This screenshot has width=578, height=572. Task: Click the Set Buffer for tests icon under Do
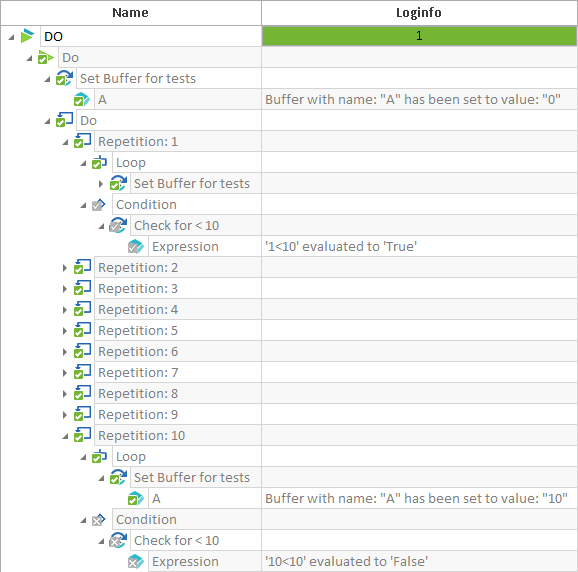(64, 78)
